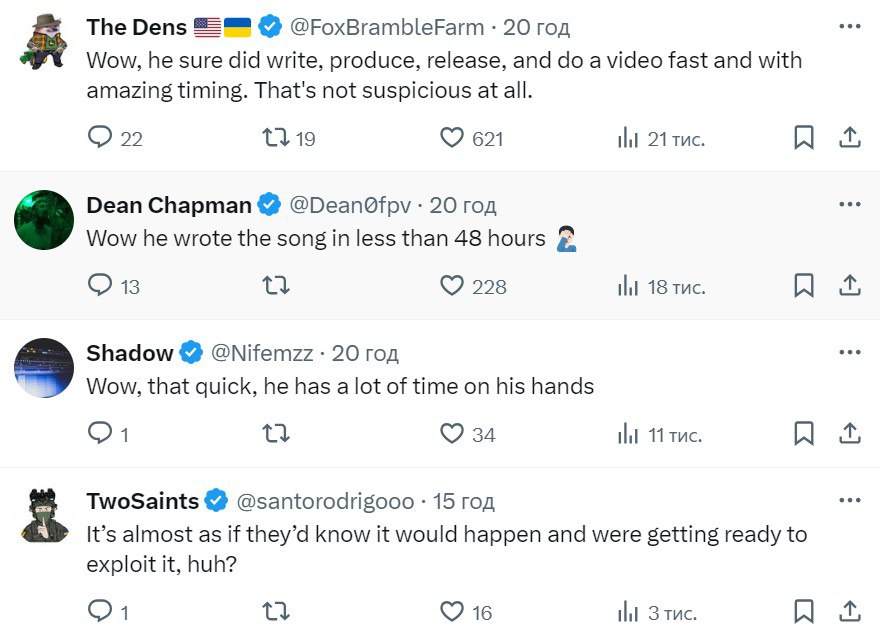Retweet The Dens post
The height and width of the screenshot is (643, 880).
point(274,138)
